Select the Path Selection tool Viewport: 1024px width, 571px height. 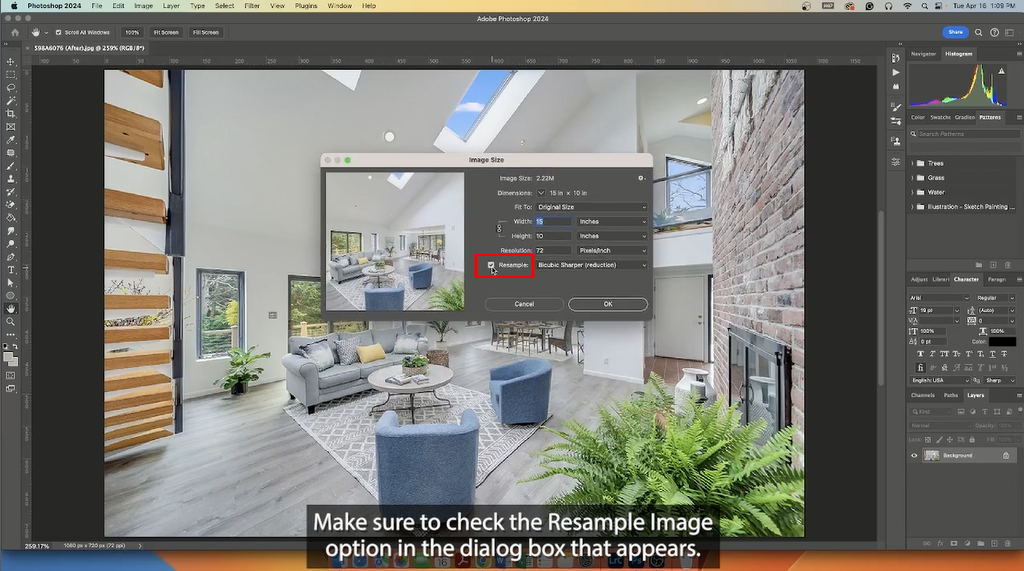(x=10, y=283)
